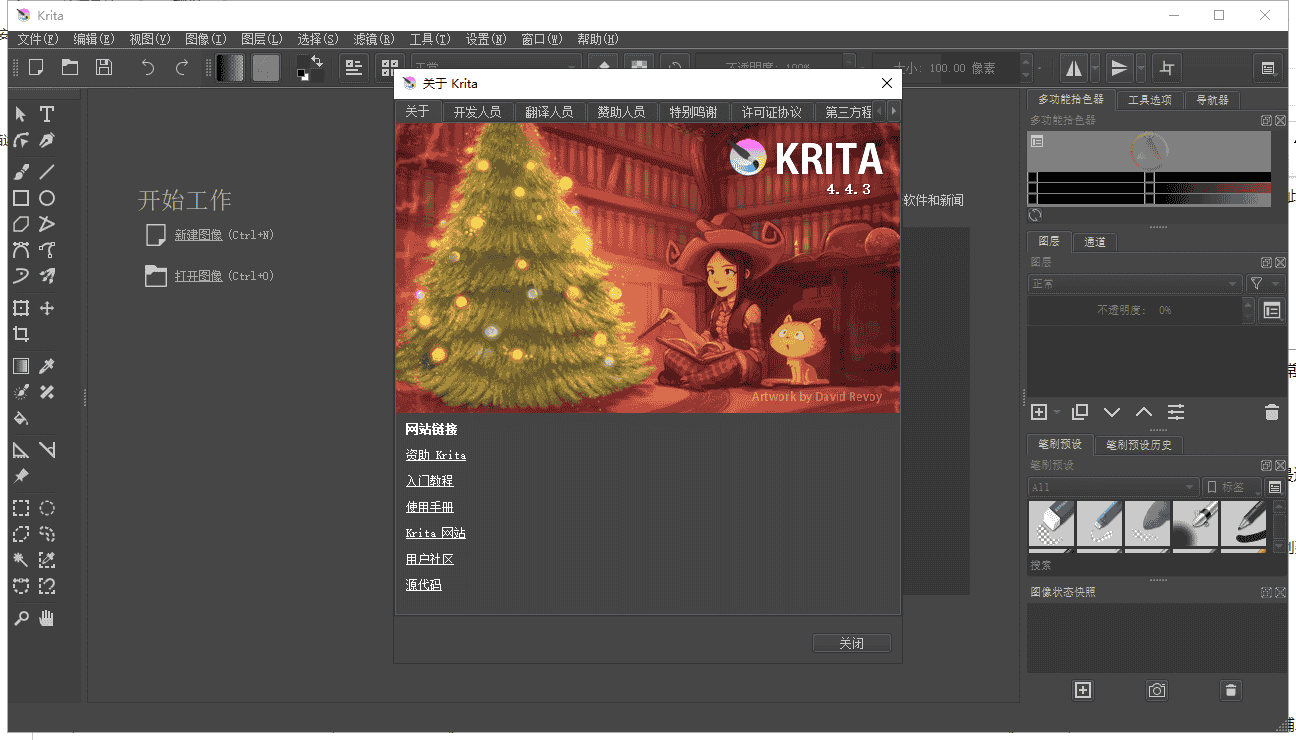This screenshot has height=740, width=1296.
Task: Click the camera icon in 图像状态快照 docker
Action: point(1156,690)
